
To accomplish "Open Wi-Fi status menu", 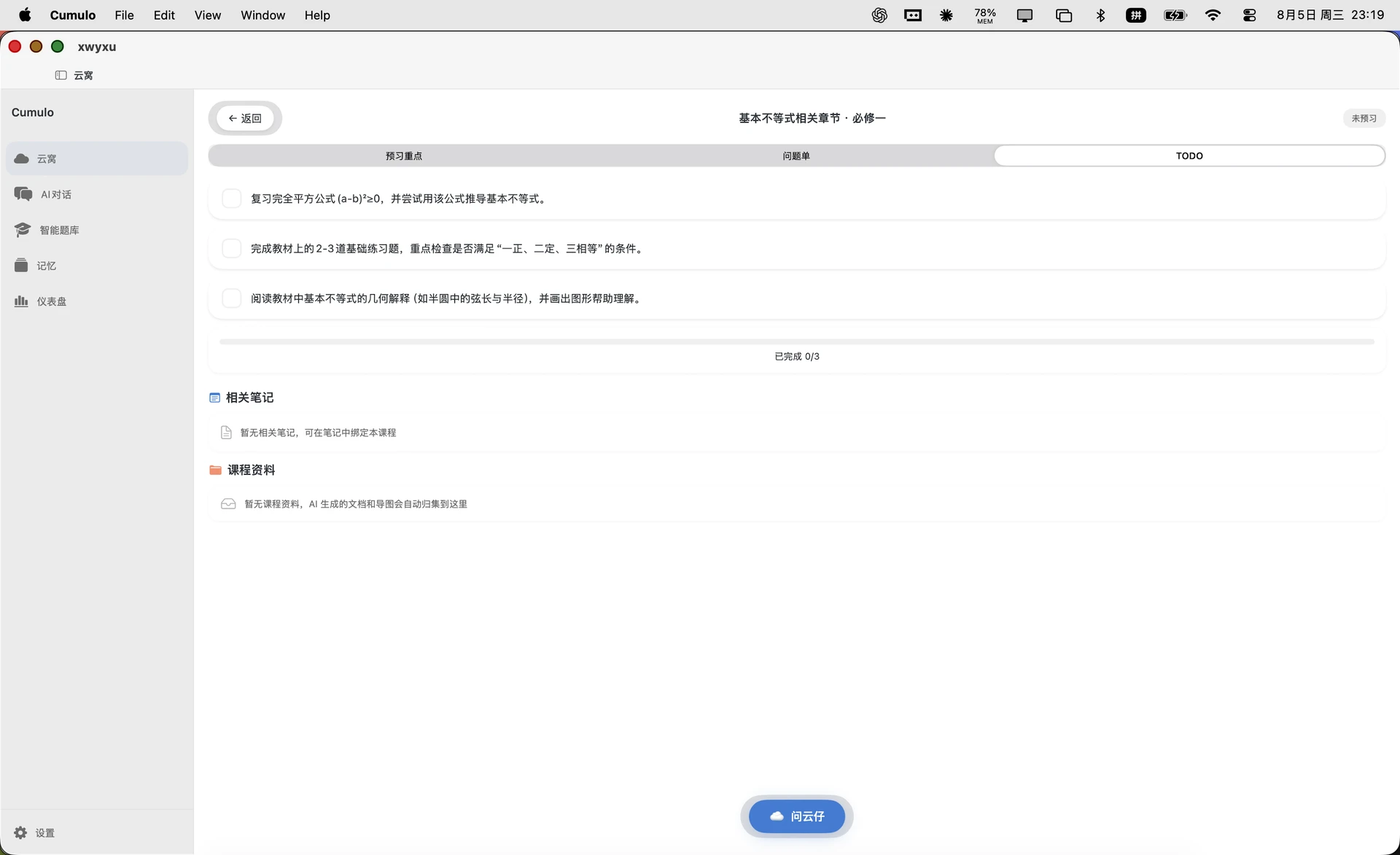I will click(x=1213, y=15).
